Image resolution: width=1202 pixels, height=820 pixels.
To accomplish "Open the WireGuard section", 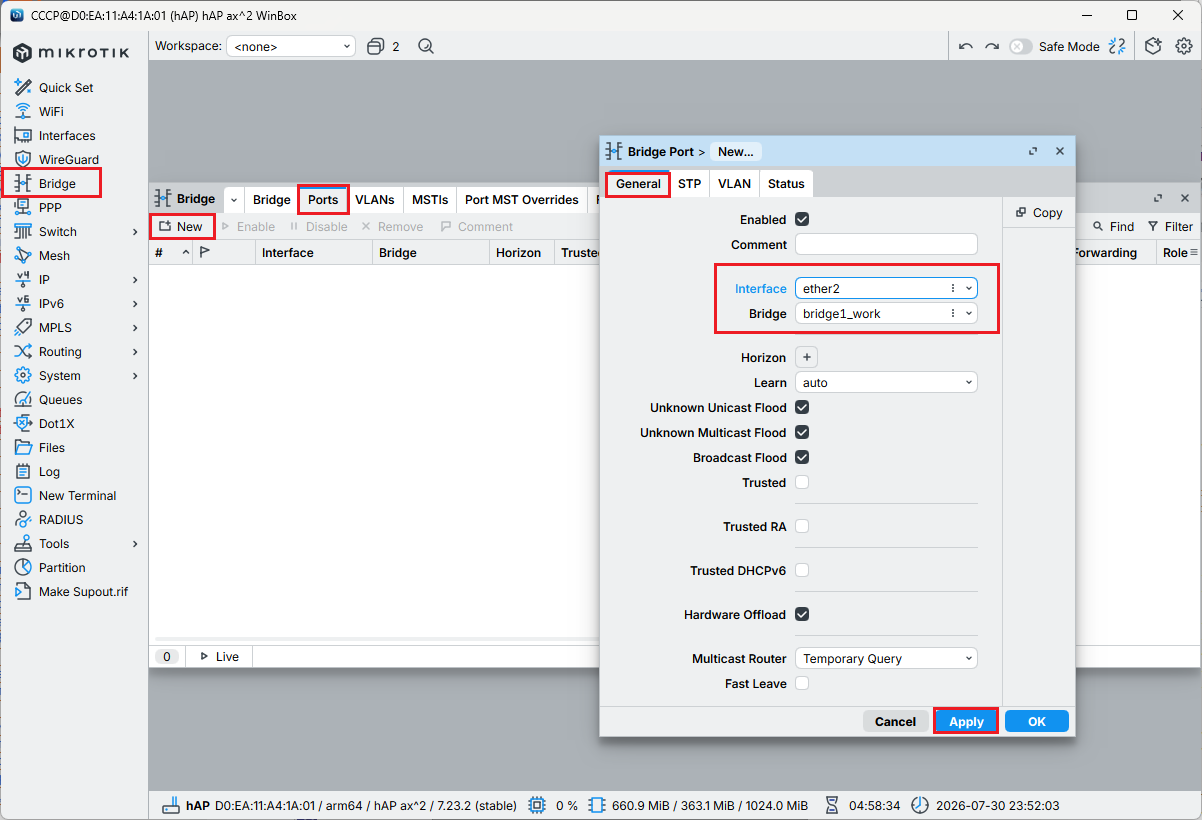I will (69, 159).
